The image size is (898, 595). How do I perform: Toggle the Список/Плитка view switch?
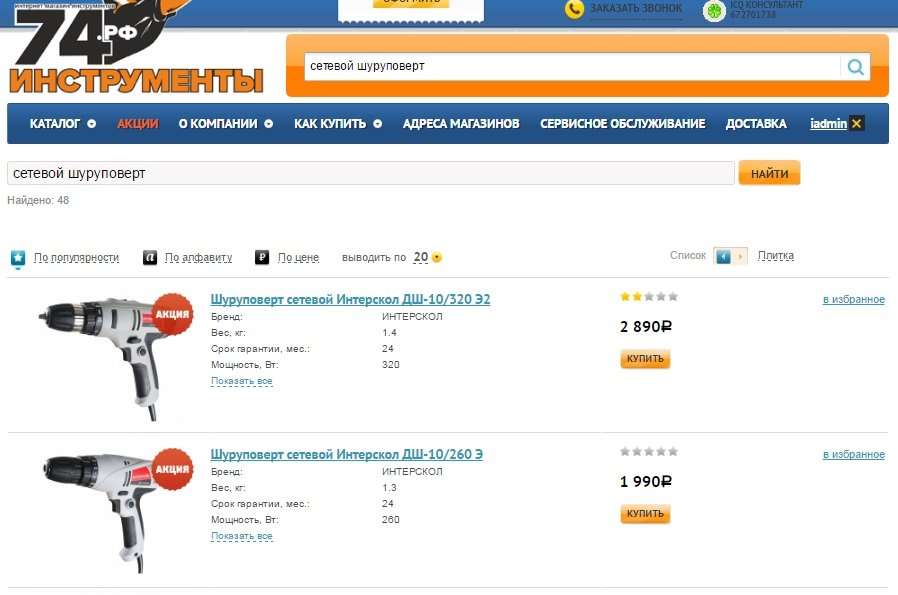click(730, 256)
